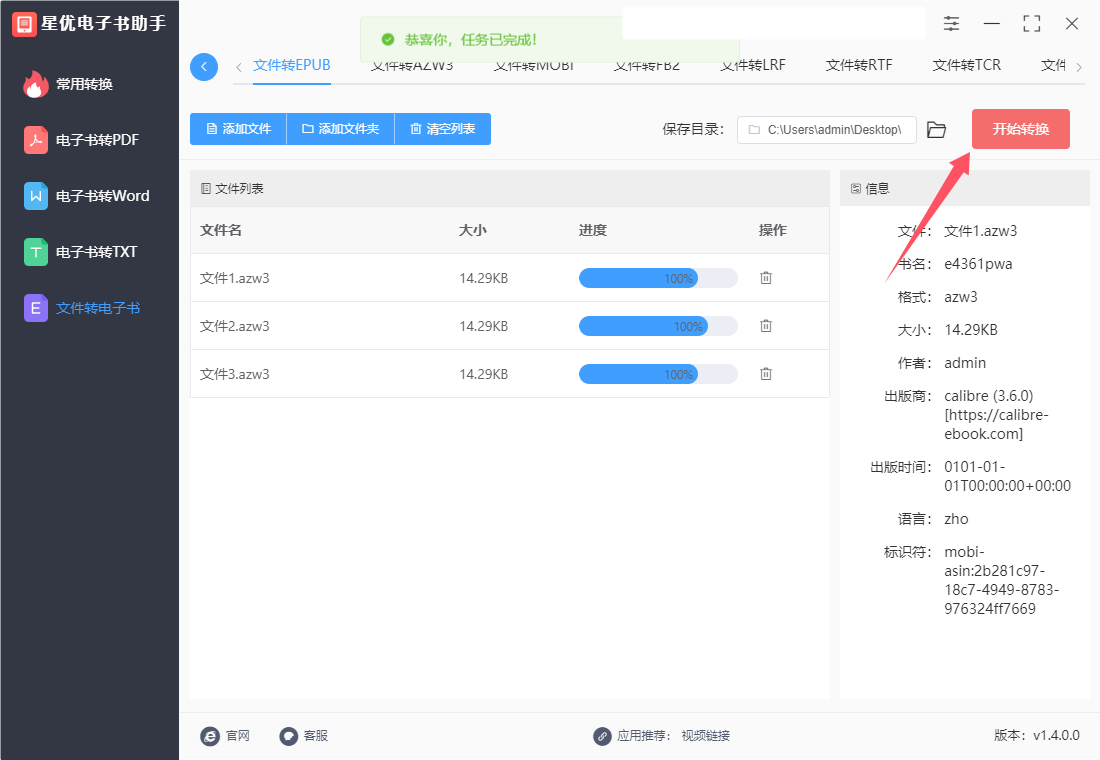Click the save directory path field
This screenshot has width=1100, height=760.
(x=826, y=130)
